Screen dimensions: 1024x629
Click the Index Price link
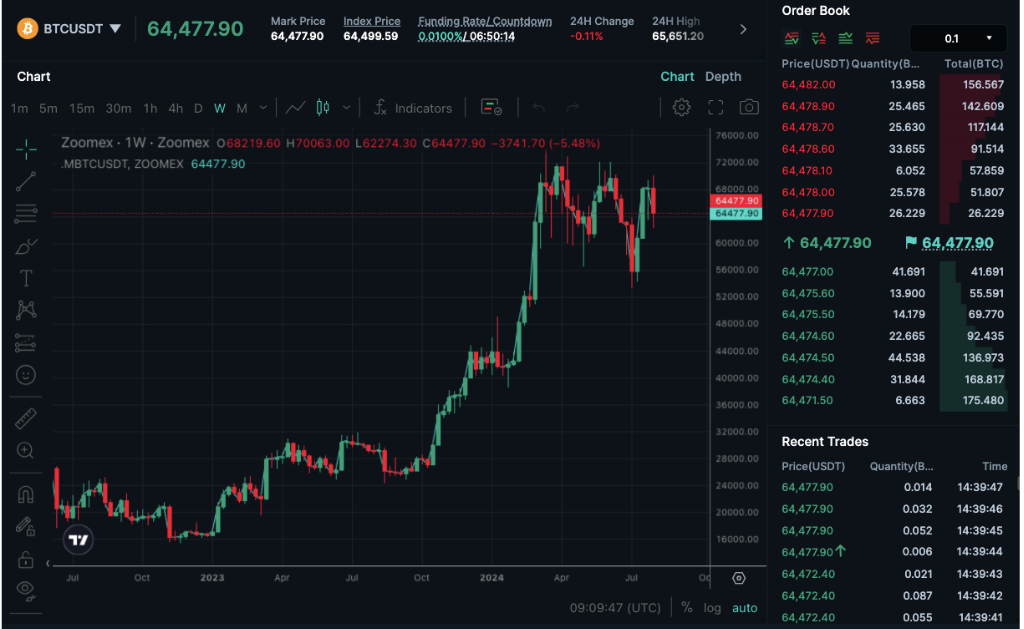(x=372, y=21)
